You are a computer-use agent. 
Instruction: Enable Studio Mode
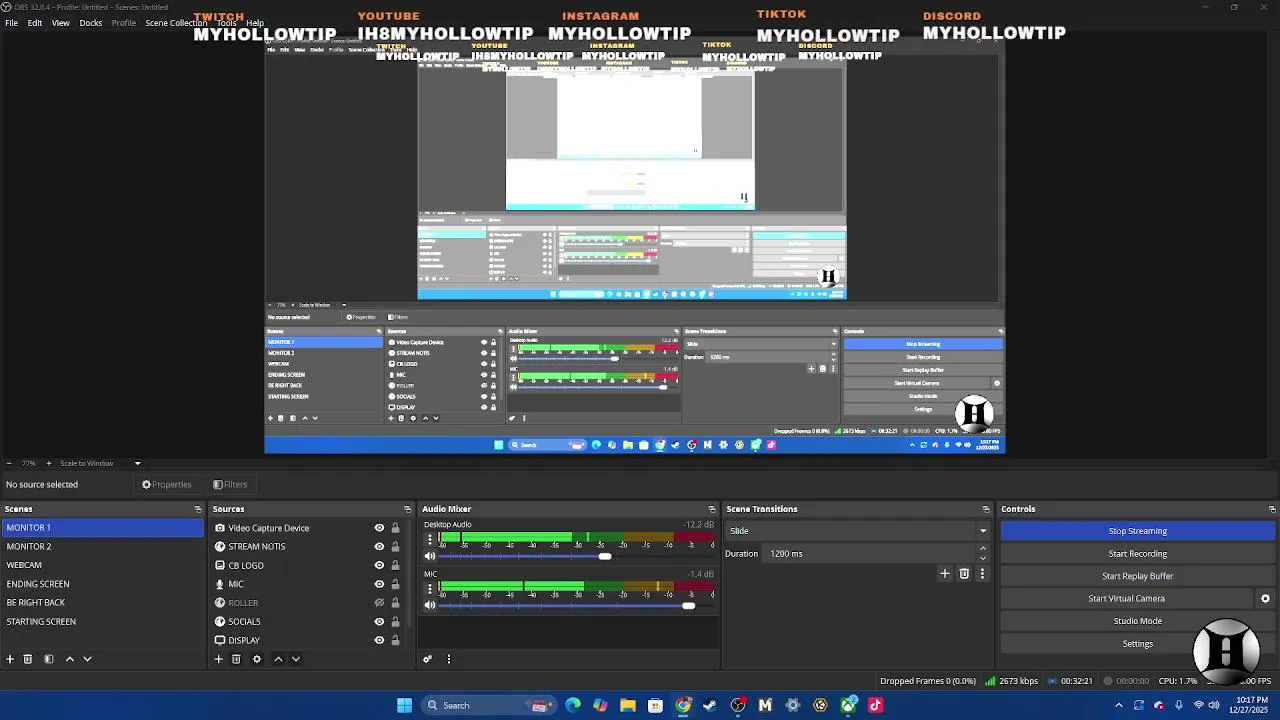(1138, 621)
